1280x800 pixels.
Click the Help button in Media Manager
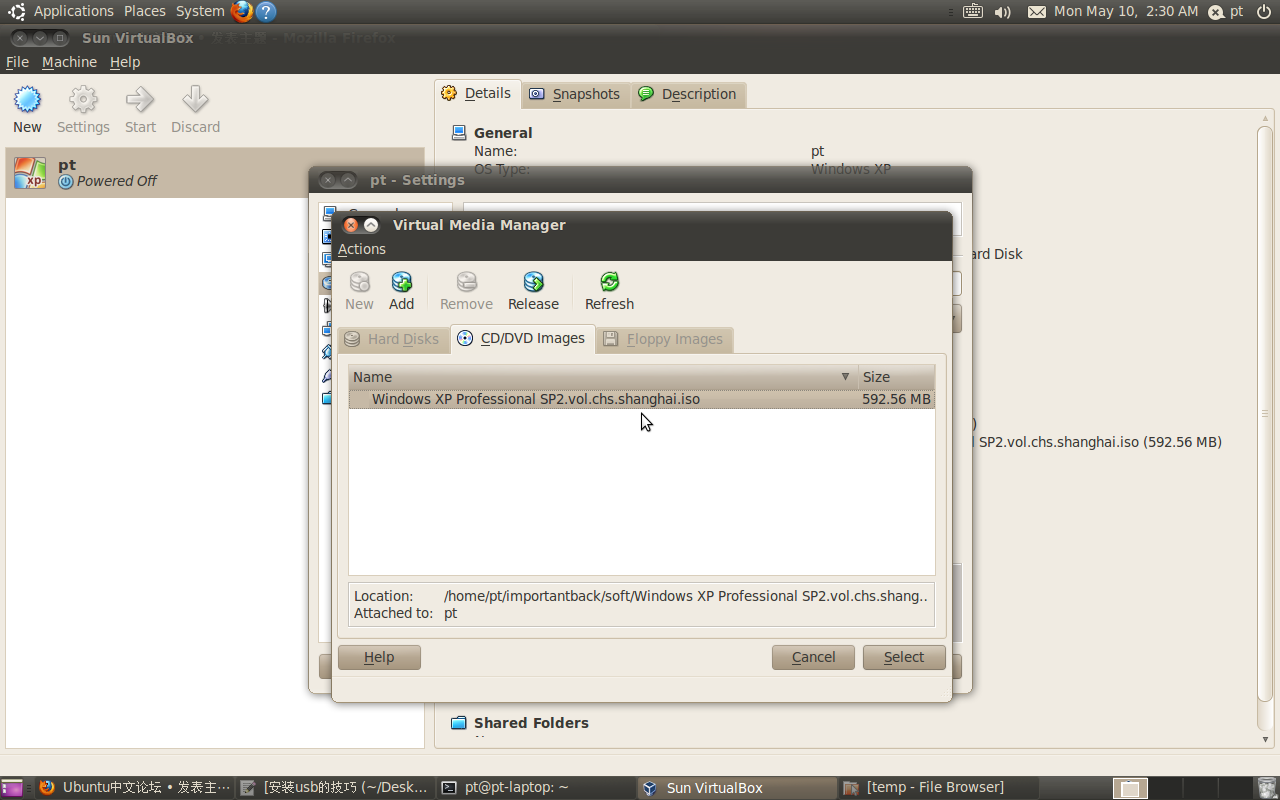[x=379, y=657]
